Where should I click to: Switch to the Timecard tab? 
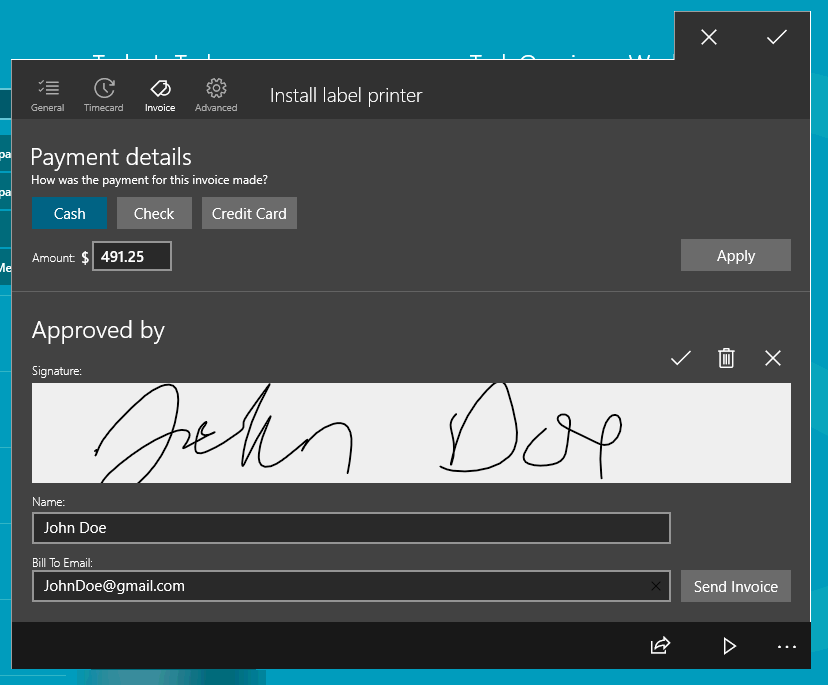click(x=104, y=94)
